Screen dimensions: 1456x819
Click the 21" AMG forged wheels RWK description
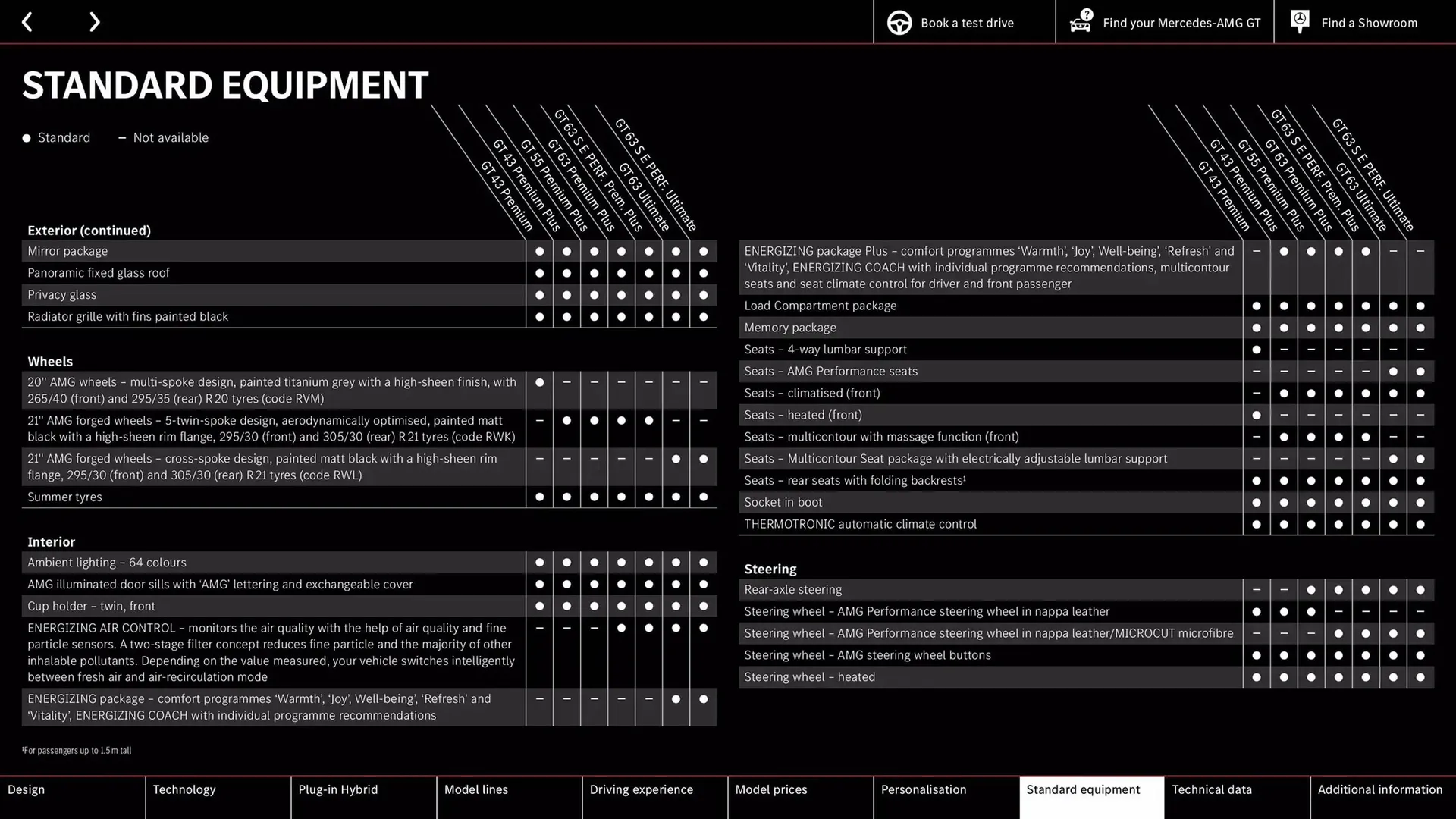pyautogui.click(x=271, y=429)
